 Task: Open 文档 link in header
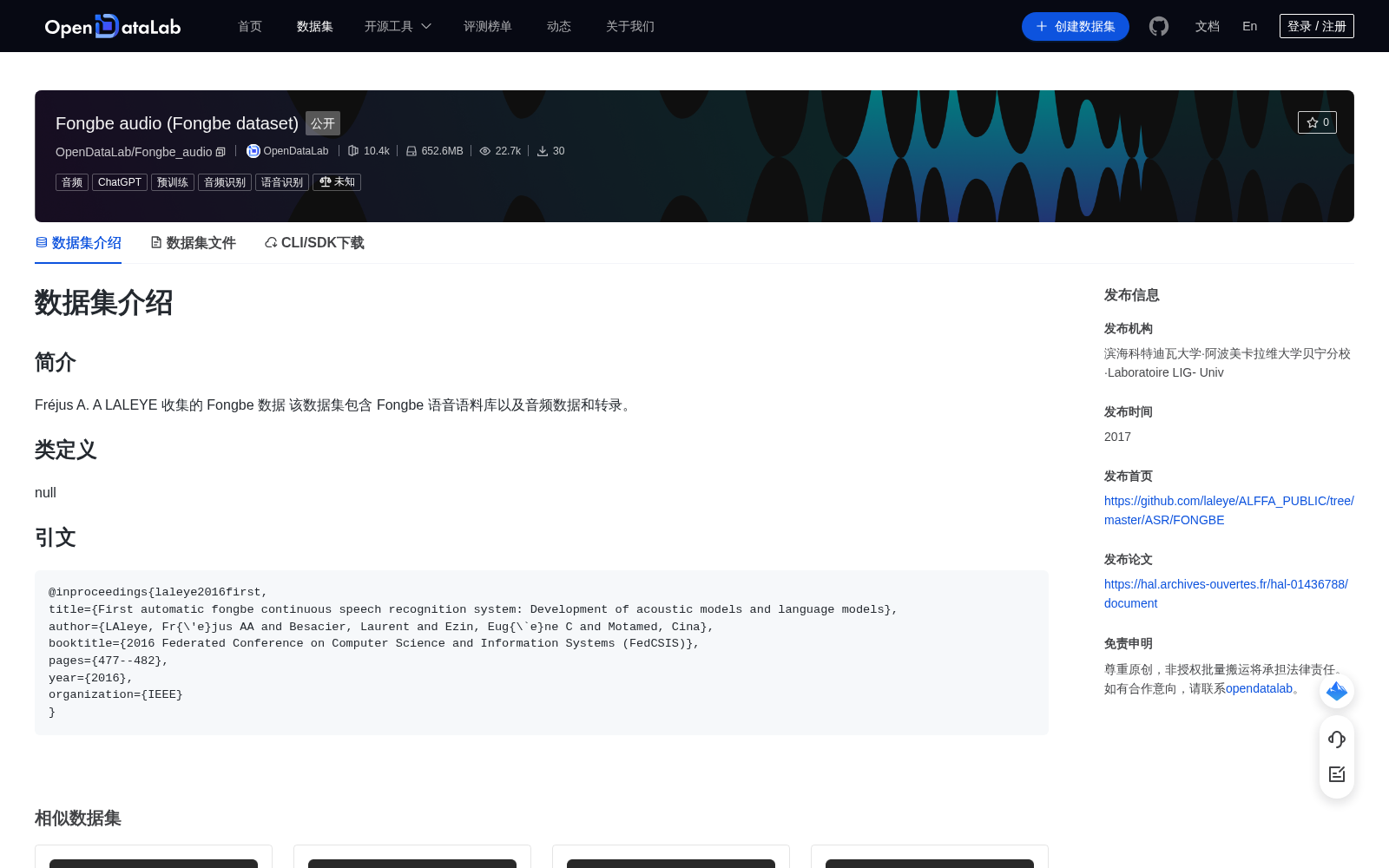tap(1208, 26)
